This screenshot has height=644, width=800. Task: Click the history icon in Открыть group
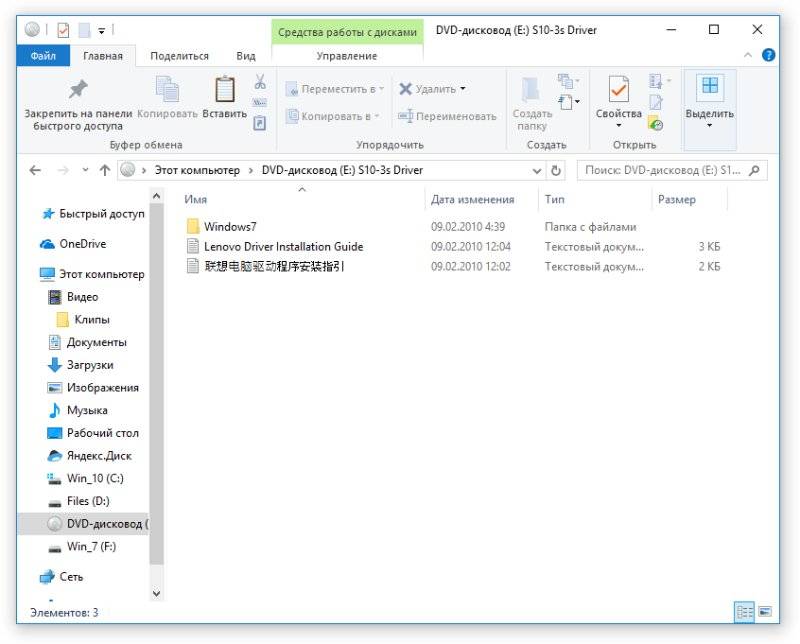pyautogui.click(x=656, y=123)
